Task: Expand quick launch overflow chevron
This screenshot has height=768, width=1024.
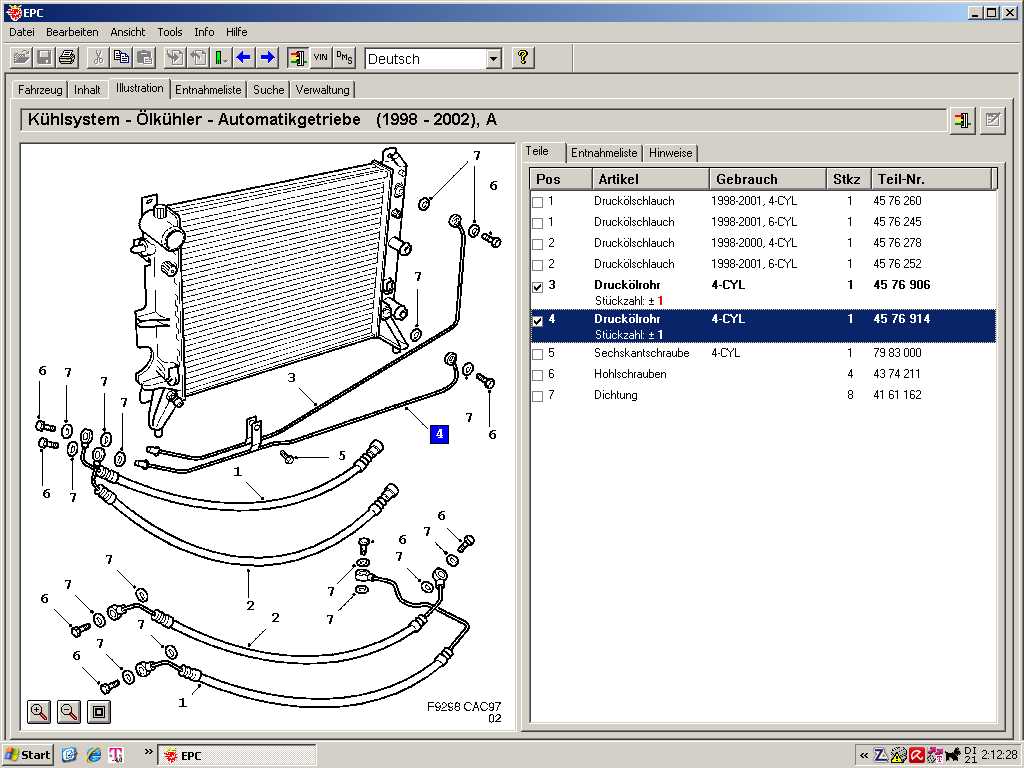Action: point(148,752)
